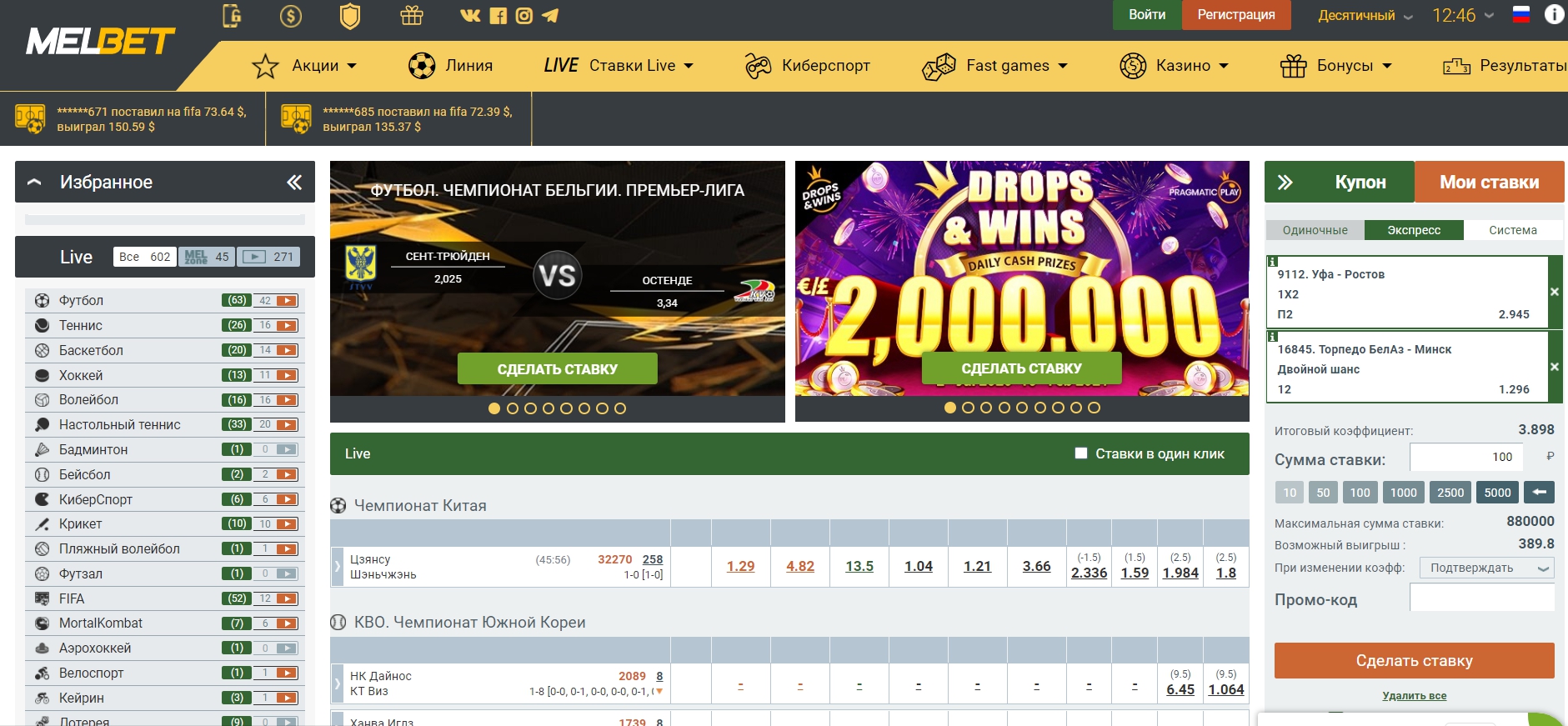Select first carousel dot on Drops & Wins banner

click(x=950, y=408)
